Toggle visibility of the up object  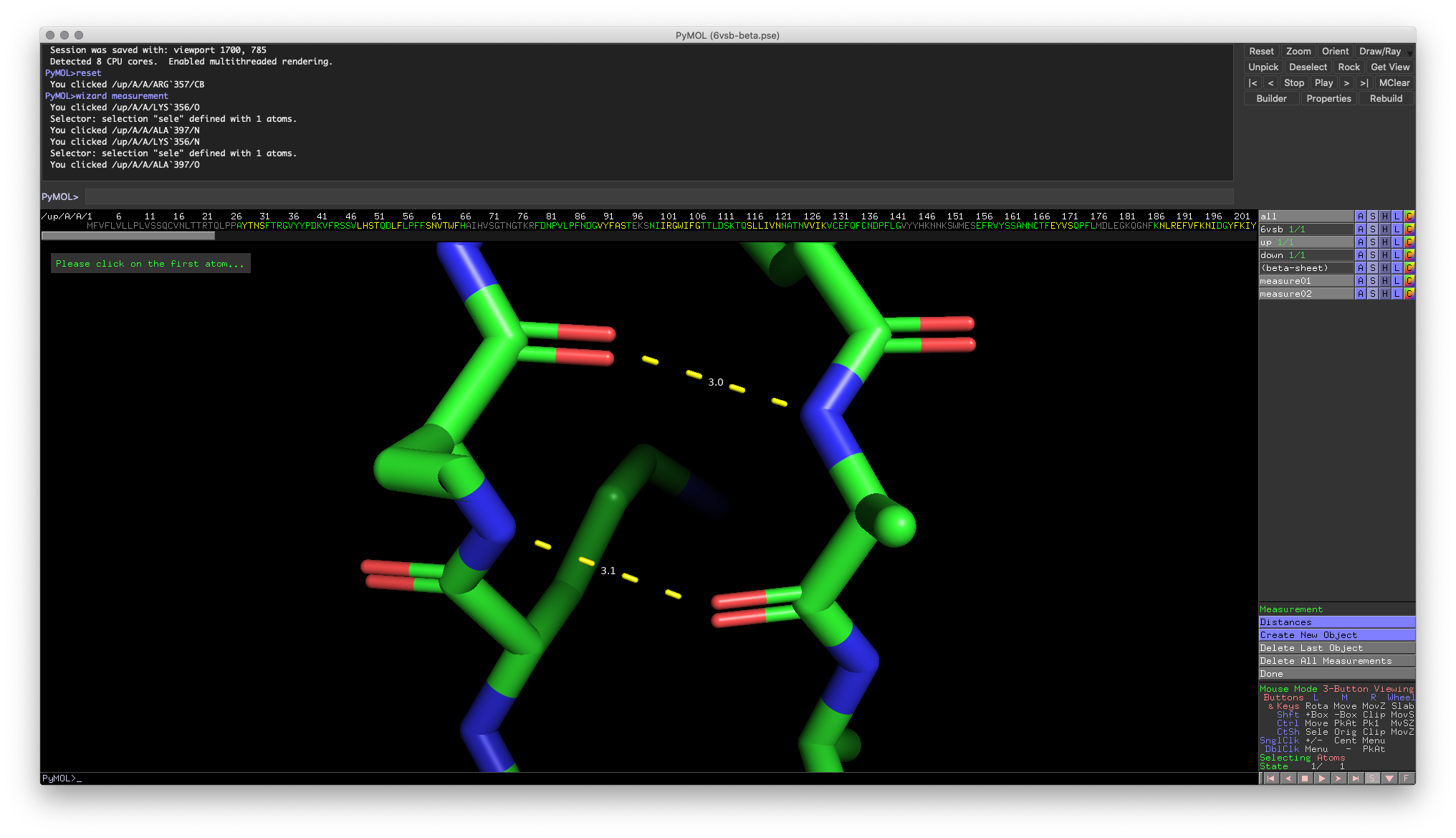[x=1306, y=242]
